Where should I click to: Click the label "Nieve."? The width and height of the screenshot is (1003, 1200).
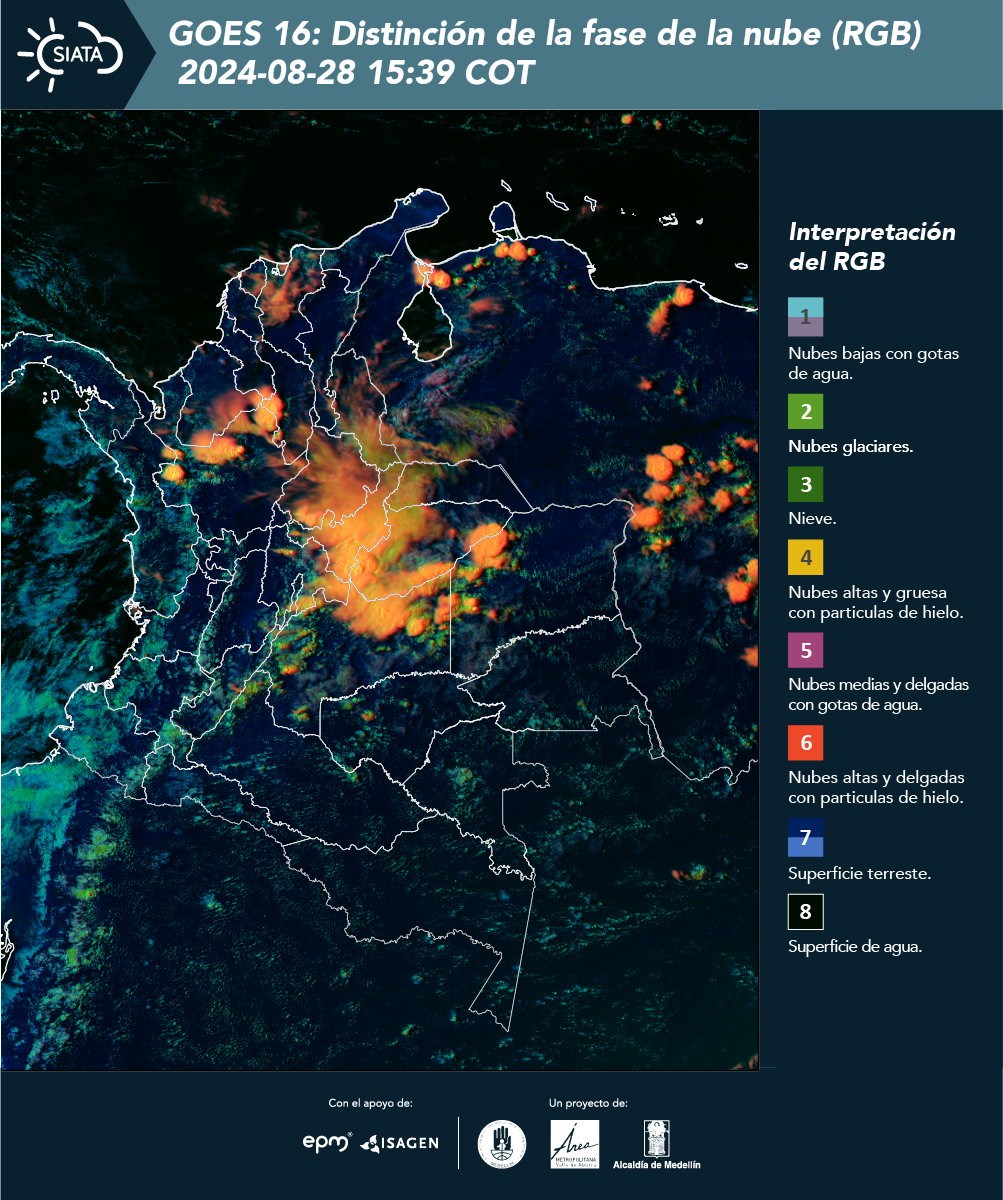tap(812, 519)
